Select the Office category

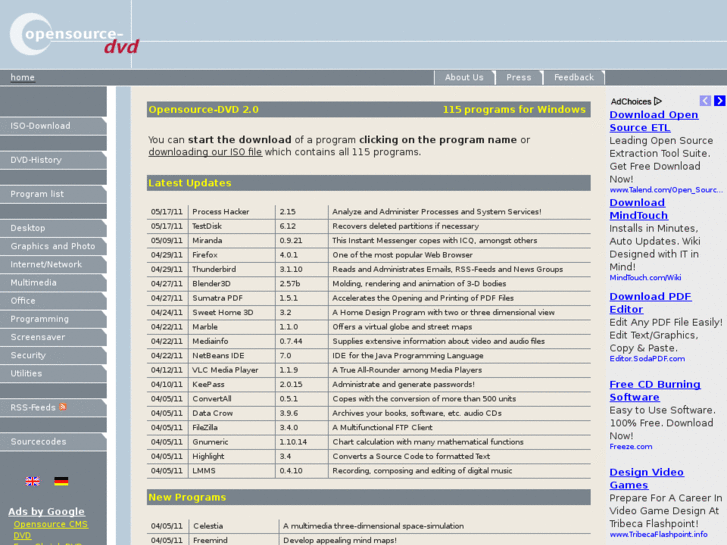[x=53, y=301]
